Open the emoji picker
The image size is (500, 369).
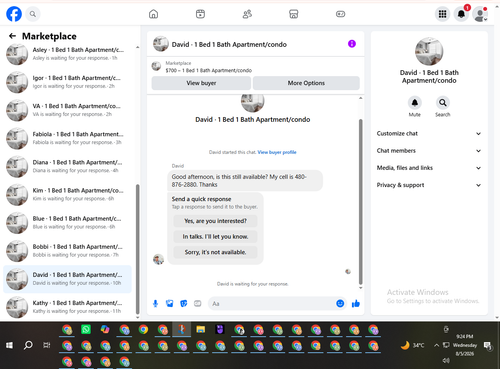pos(340,304)
